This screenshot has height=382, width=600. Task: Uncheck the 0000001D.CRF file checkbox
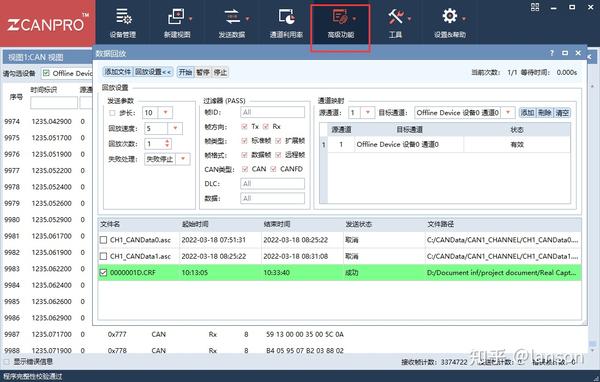[103, 273]
